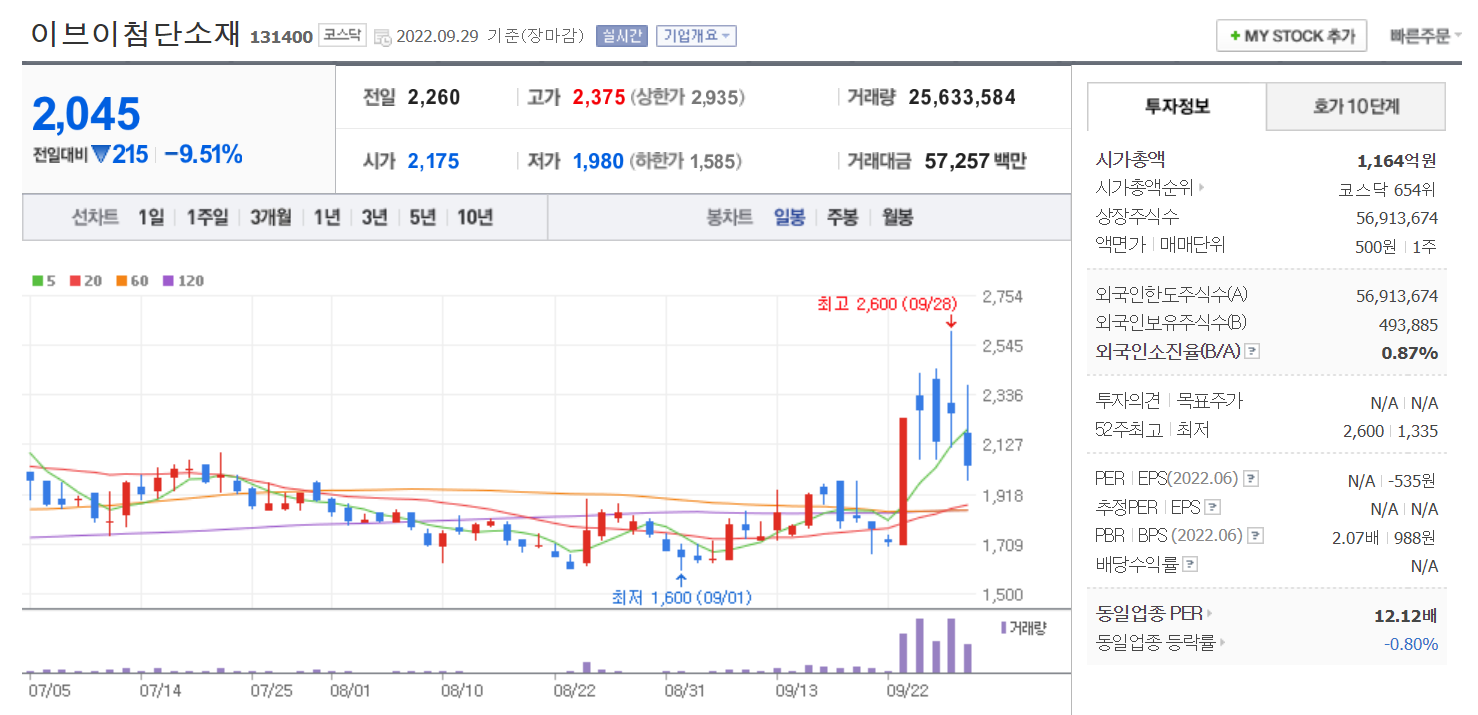Click the help icon beside 추정PER EPS
This screenshot has height=715, width=1478.
click(1213, 507)
